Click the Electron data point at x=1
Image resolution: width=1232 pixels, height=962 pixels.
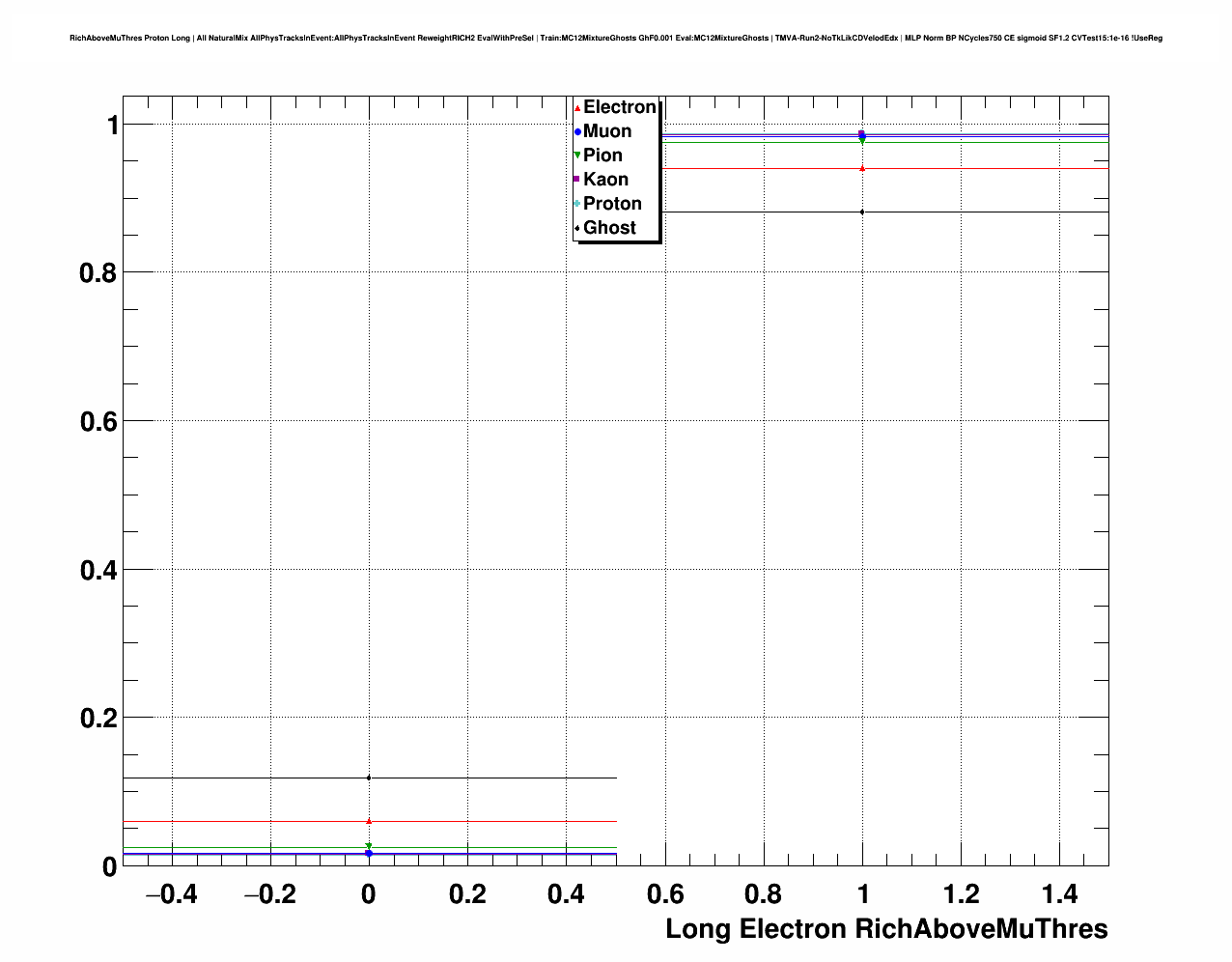862,168
